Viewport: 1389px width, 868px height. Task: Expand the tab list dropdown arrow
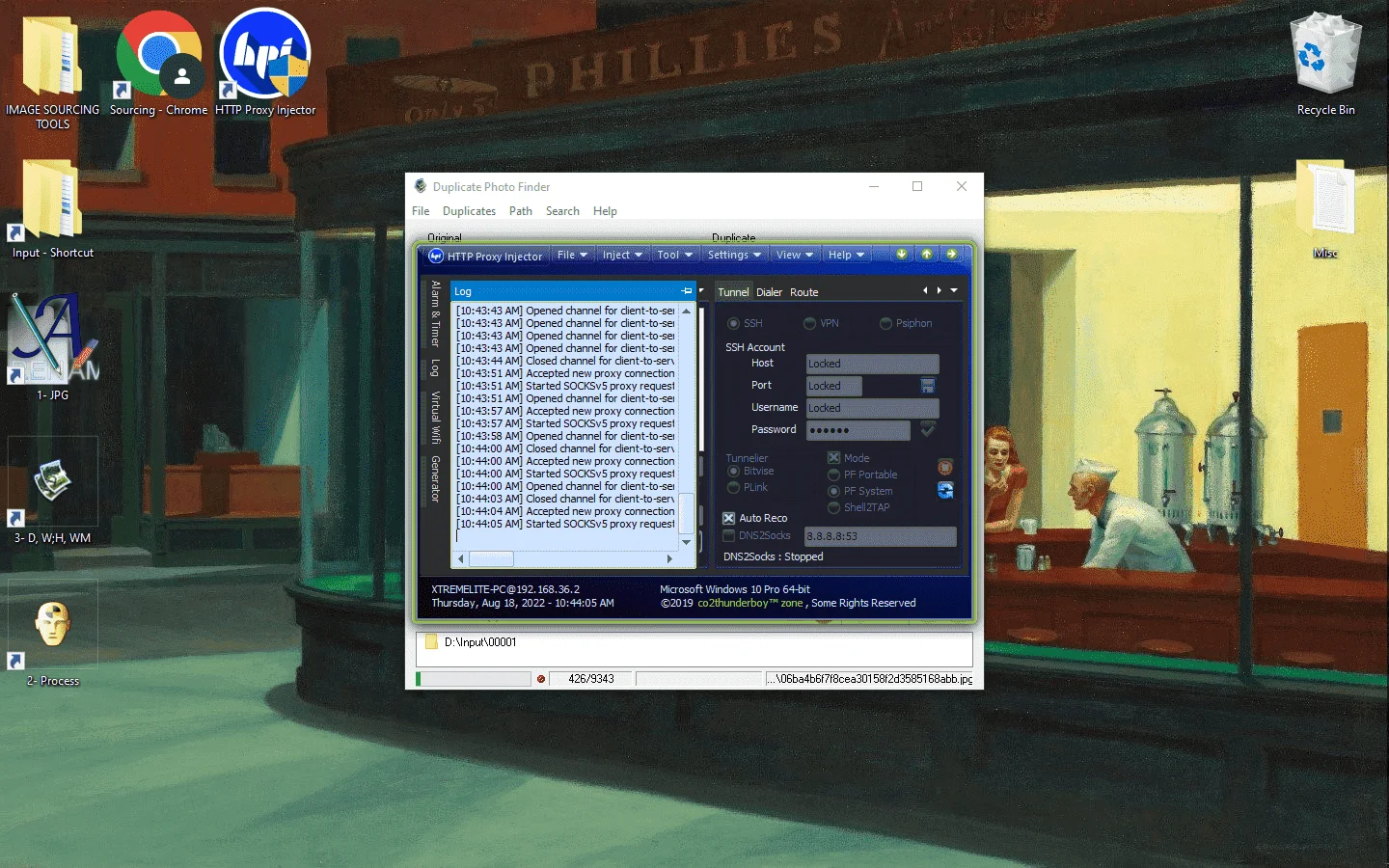[954, 290]
